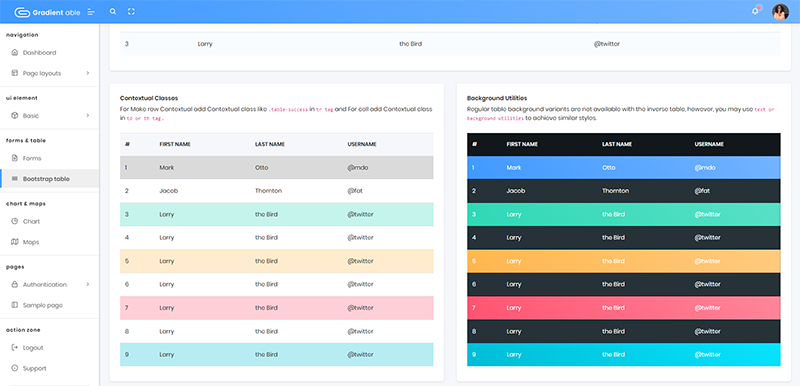800x386 pixels.
Task: Click @fat in the Background Utilities table
Action: tap(702, 191)
